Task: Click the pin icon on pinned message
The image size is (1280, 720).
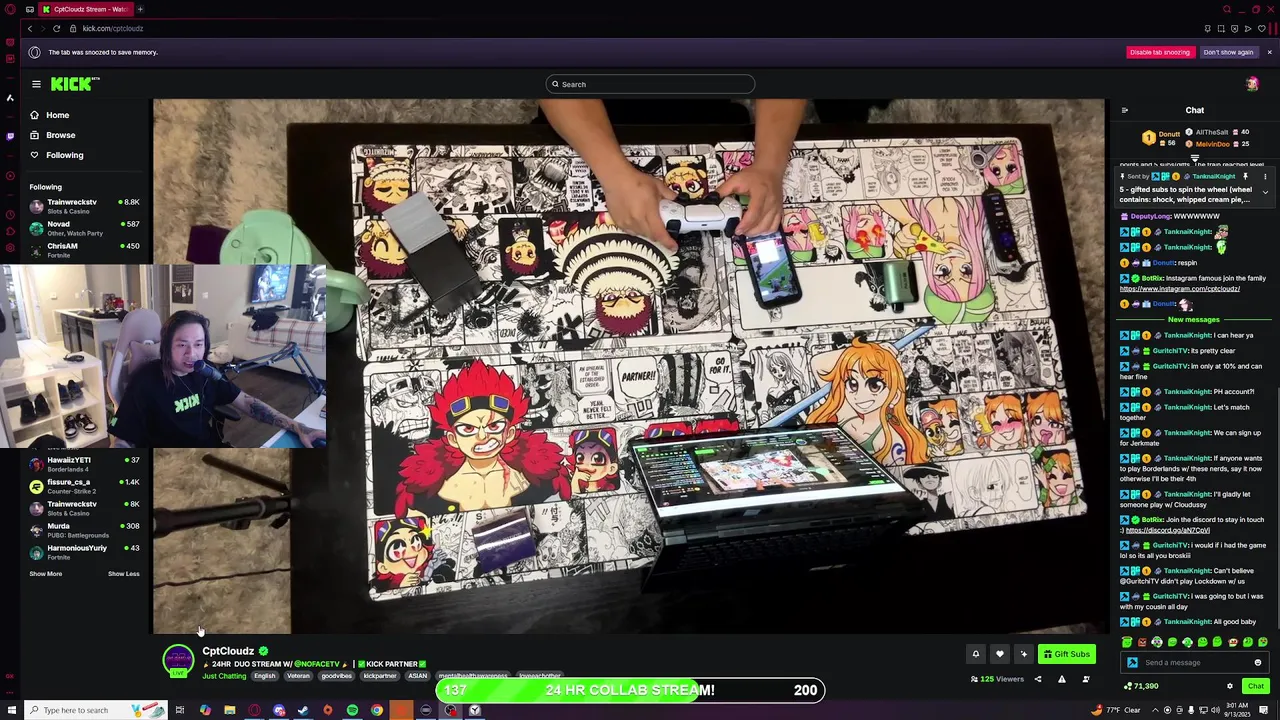Action: (x=1245, y=177)
